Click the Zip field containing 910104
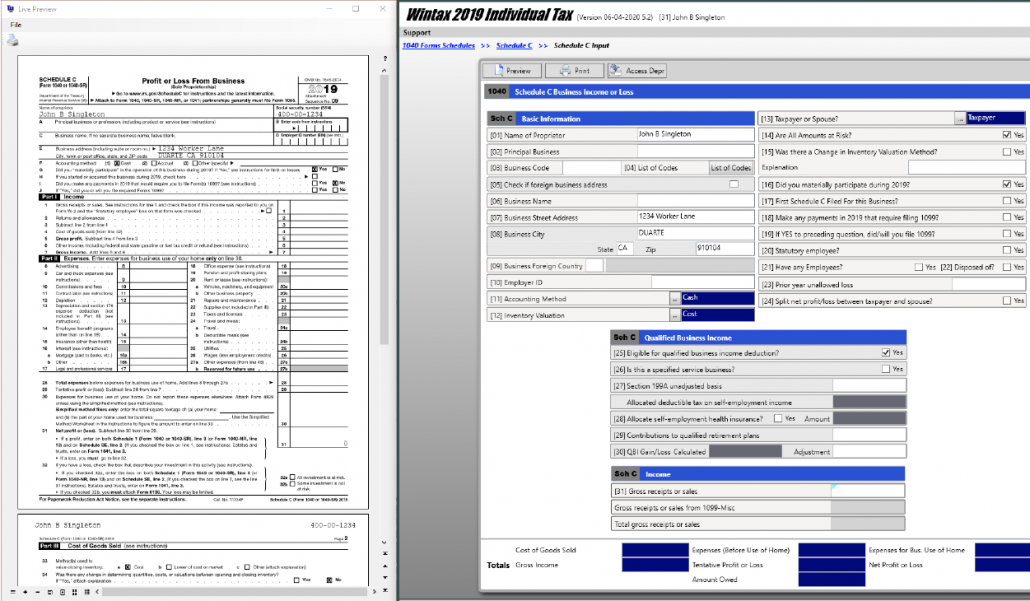The width and height of the screenshot is (1030, 601). pyautogui.click(x=725, y=249)
